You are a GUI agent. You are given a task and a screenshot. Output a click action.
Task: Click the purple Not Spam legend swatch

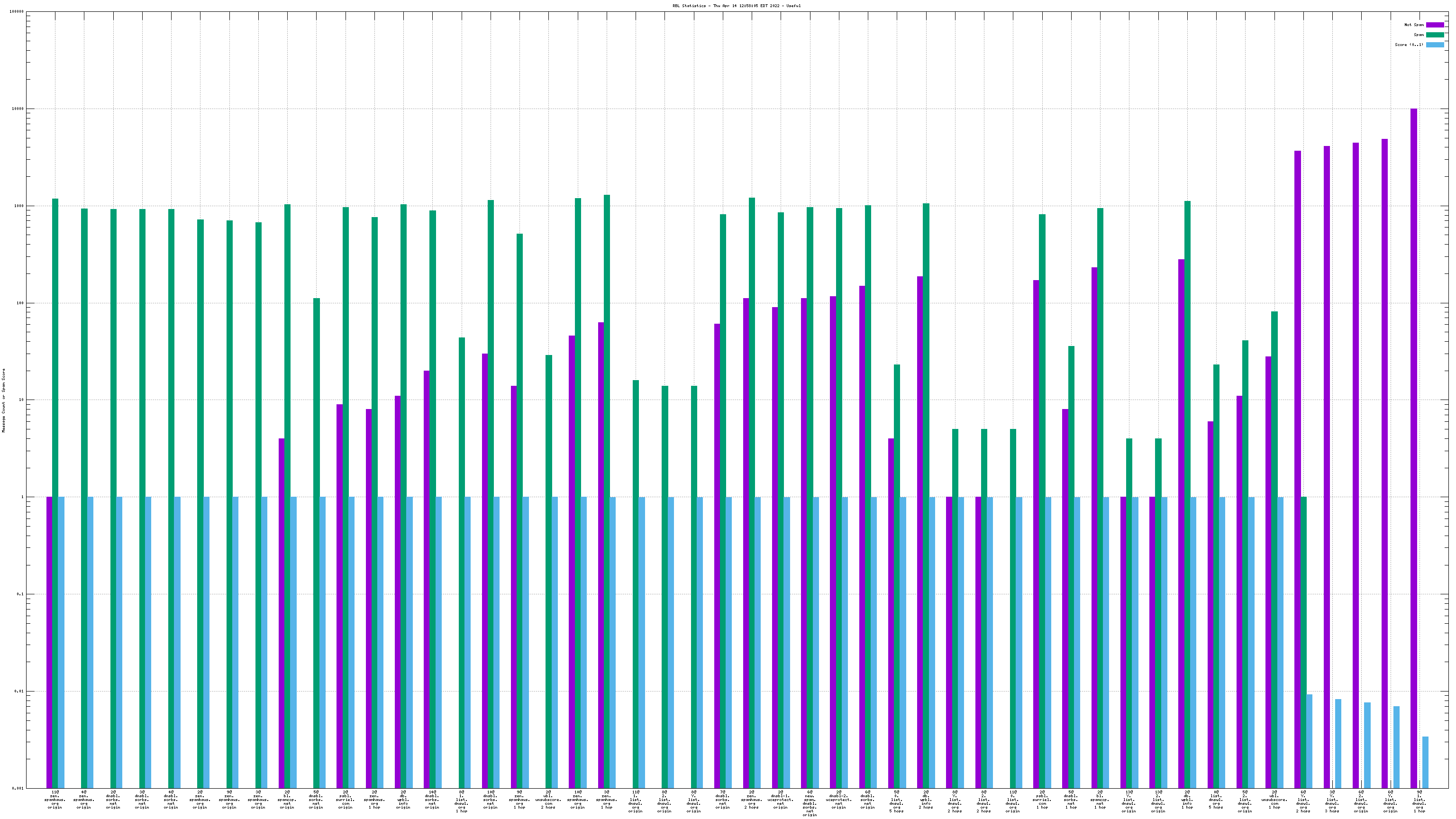1435,25
